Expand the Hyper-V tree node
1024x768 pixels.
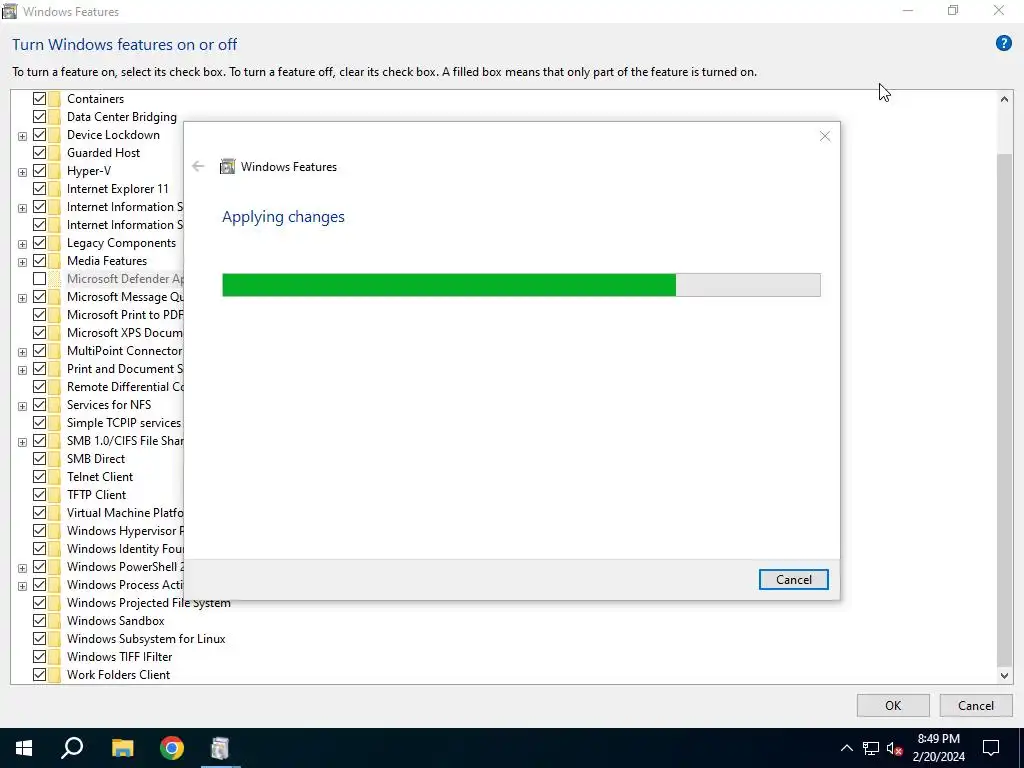[22, 172]
